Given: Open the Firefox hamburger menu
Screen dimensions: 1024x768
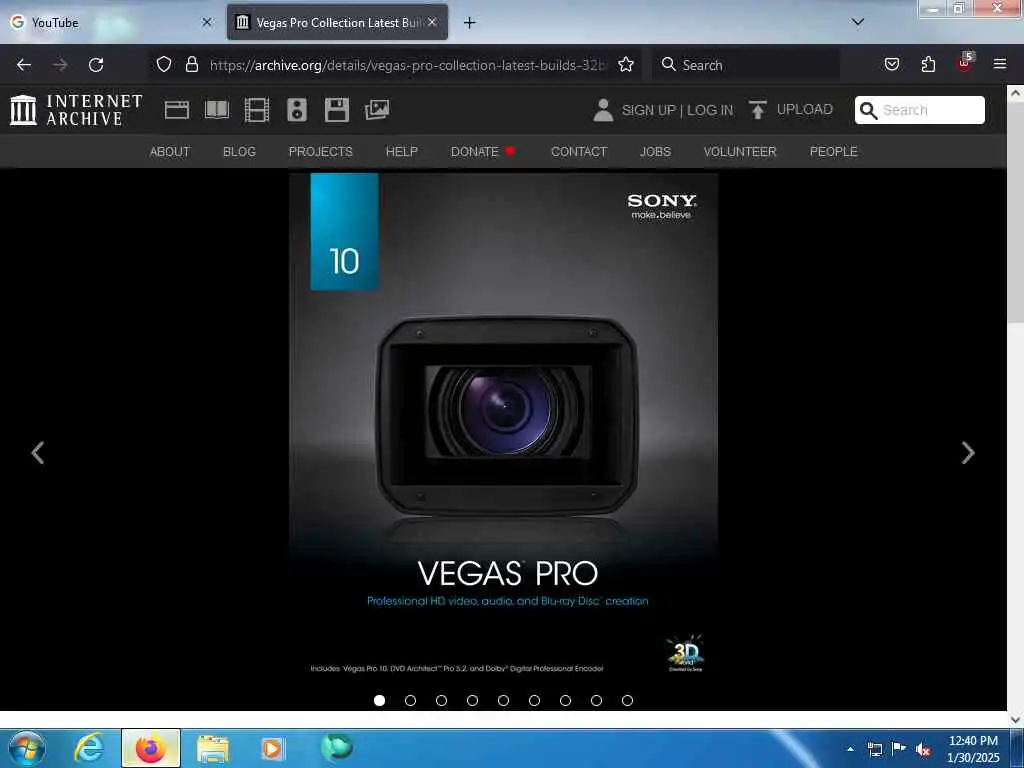Looking at the screenshot, I should (1000, 64).
